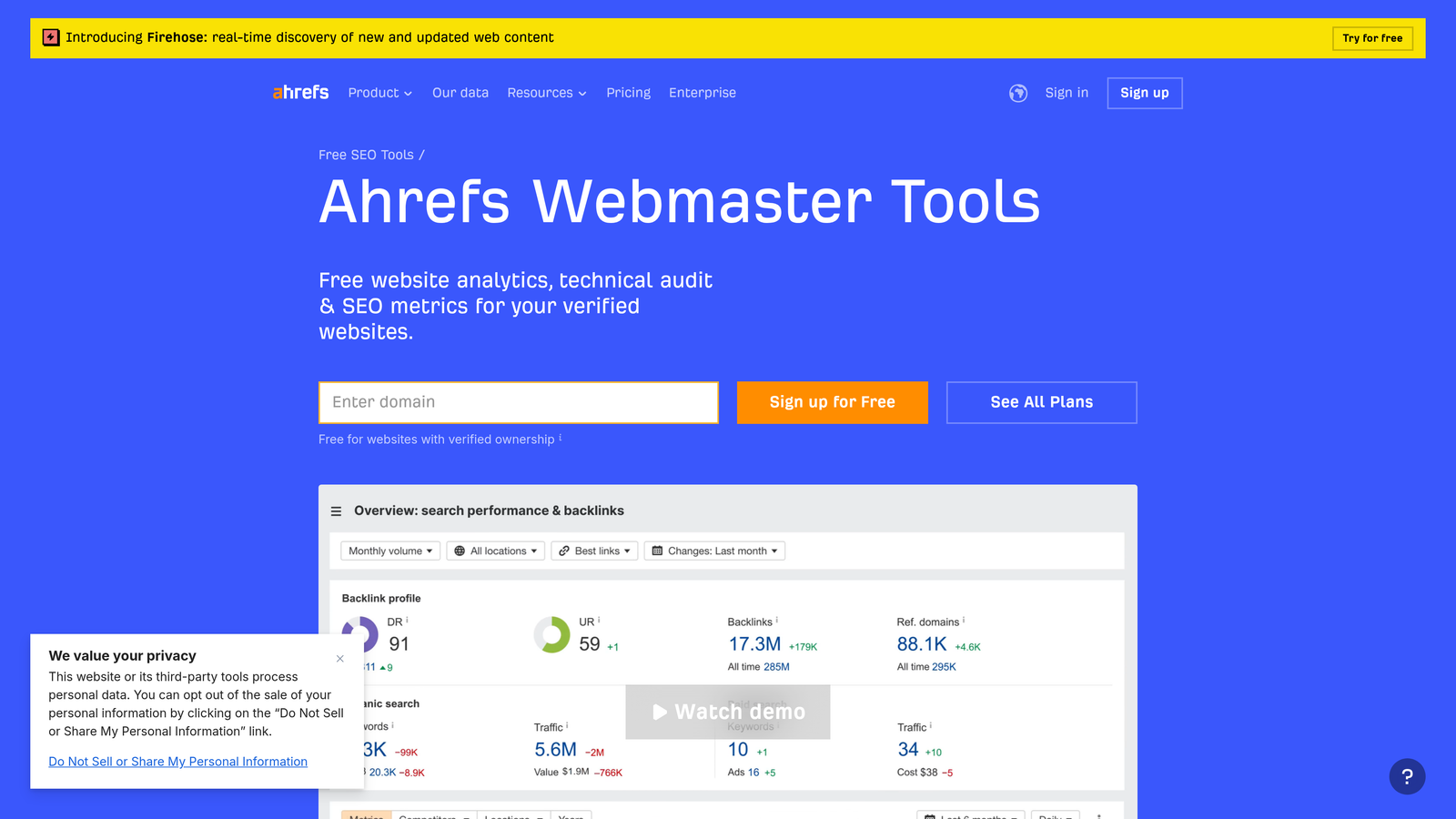This screenshot has height=819, width=1456.
Task: Play the Watch demo video
Action: coord(727,713)
